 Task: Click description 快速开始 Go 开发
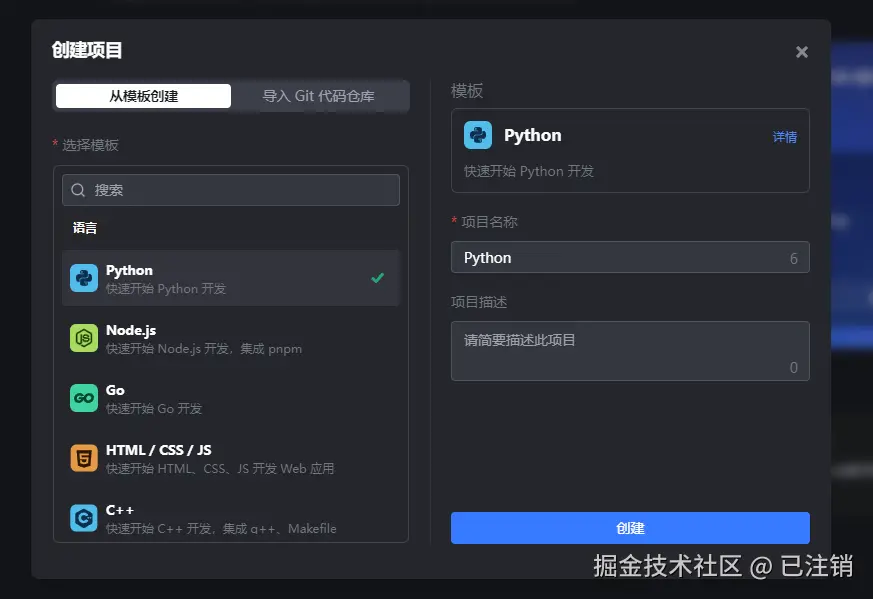[x=154, y=409]
